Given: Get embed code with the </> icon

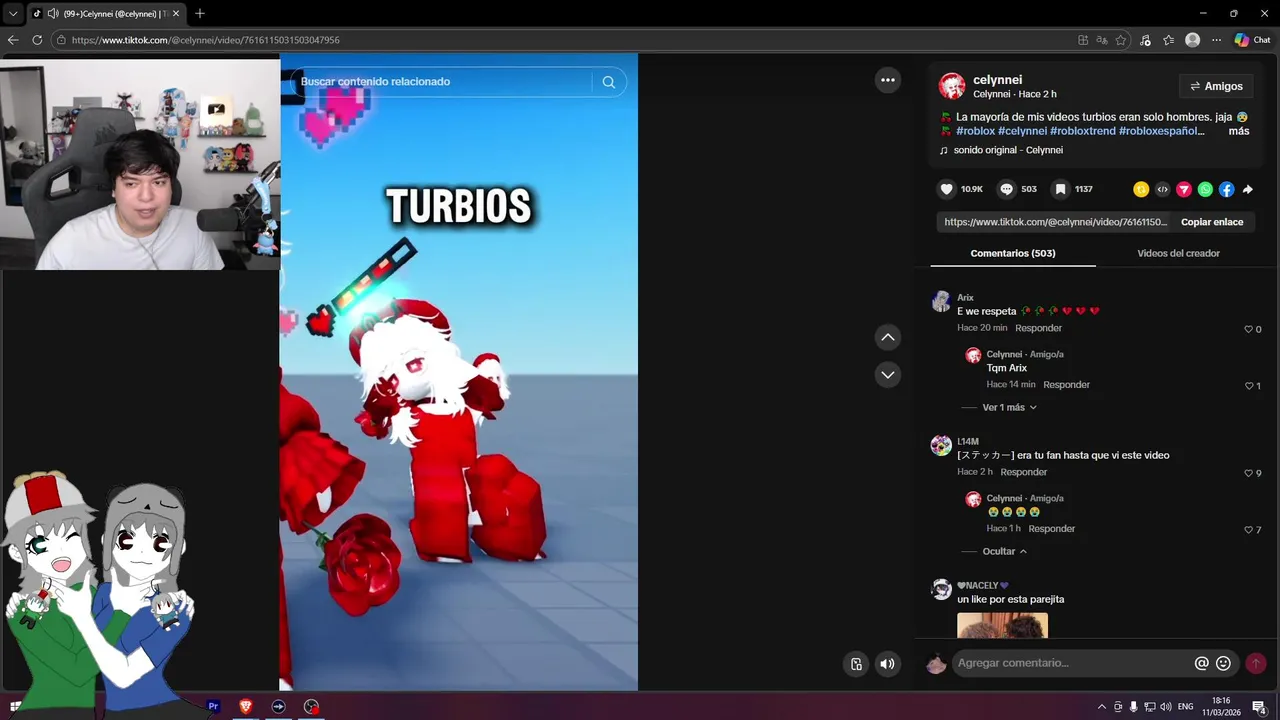Looking at the screenshot, I should 1162,189.
